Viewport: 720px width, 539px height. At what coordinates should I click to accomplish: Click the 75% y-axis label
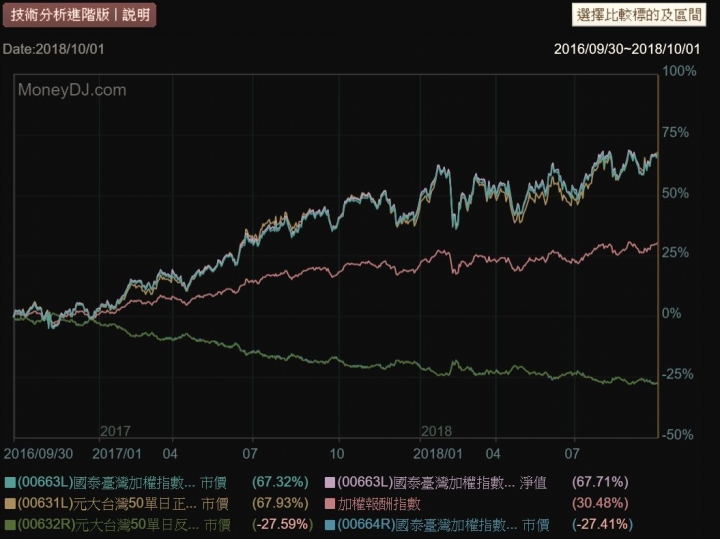(675, 133)
